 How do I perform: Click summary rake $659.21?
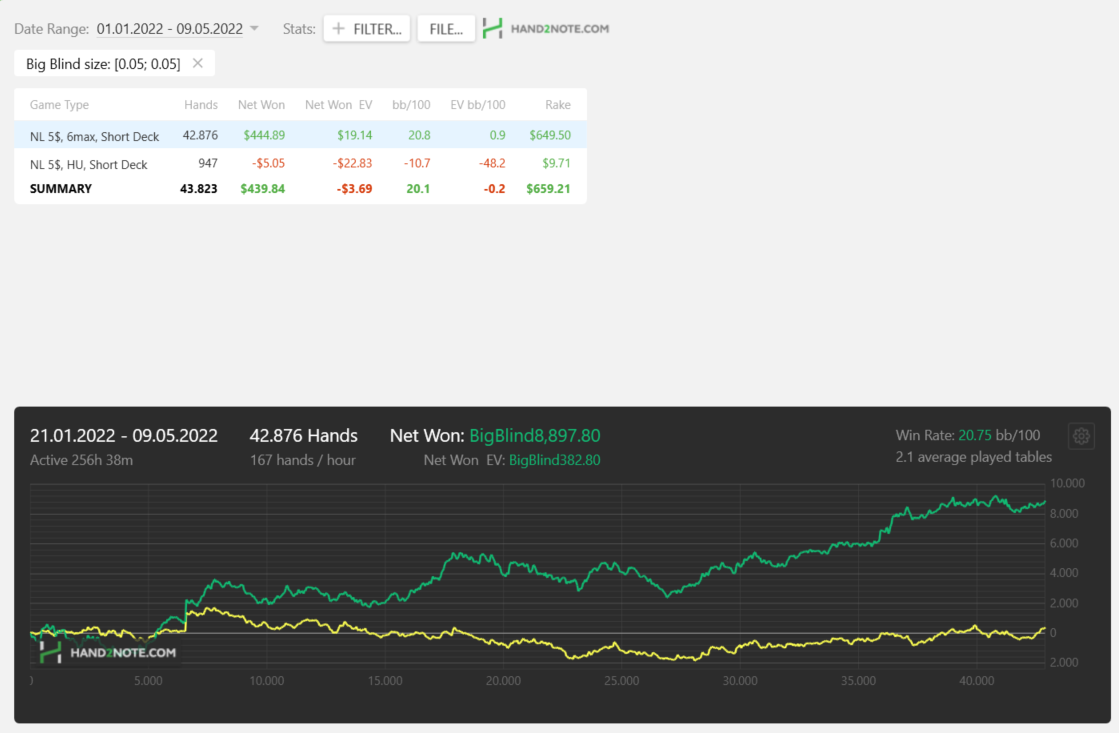tap(548, 188)
